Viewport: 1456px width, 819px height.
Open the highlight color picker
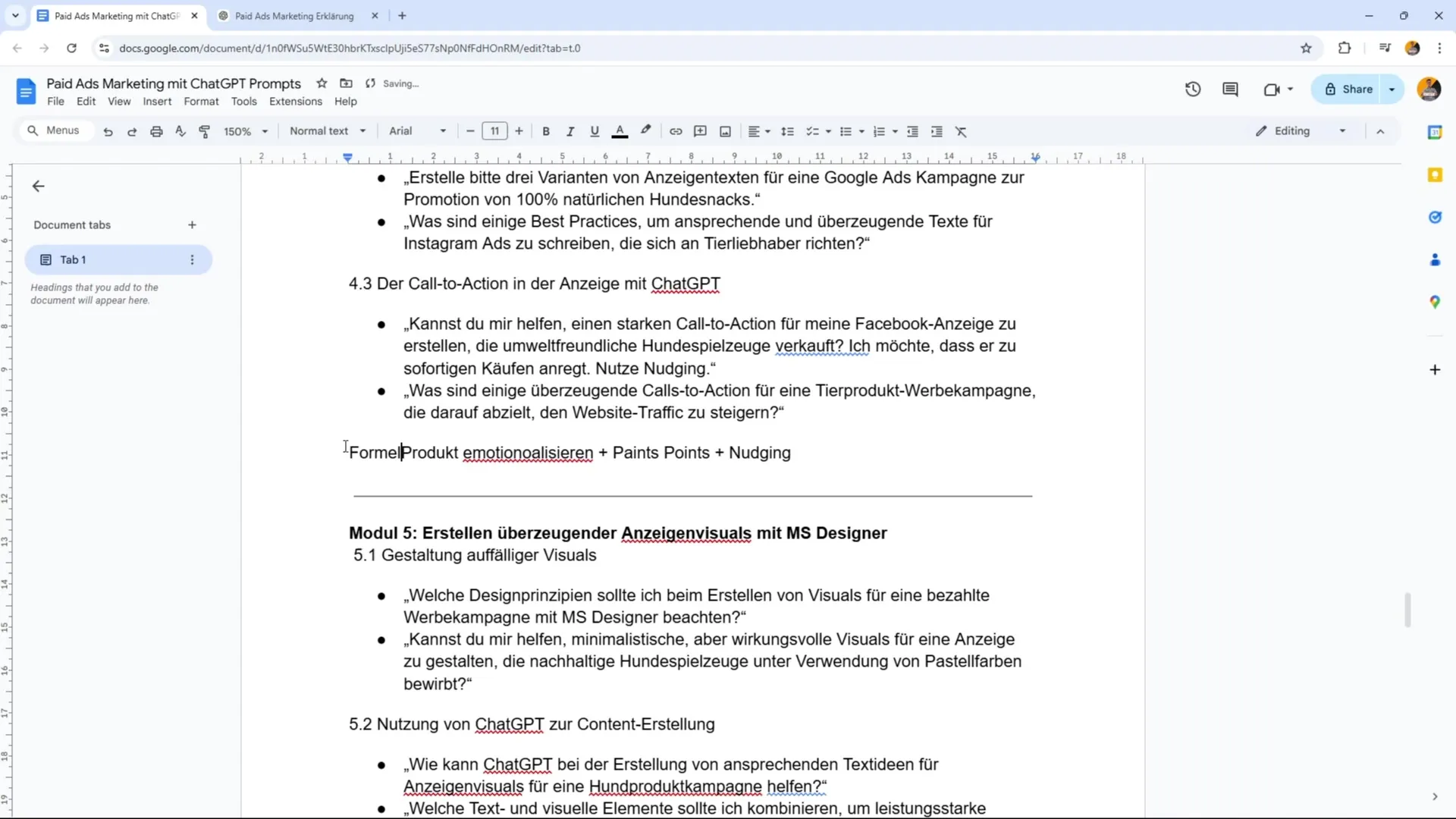pyautogui.click(x=645, y=131)
